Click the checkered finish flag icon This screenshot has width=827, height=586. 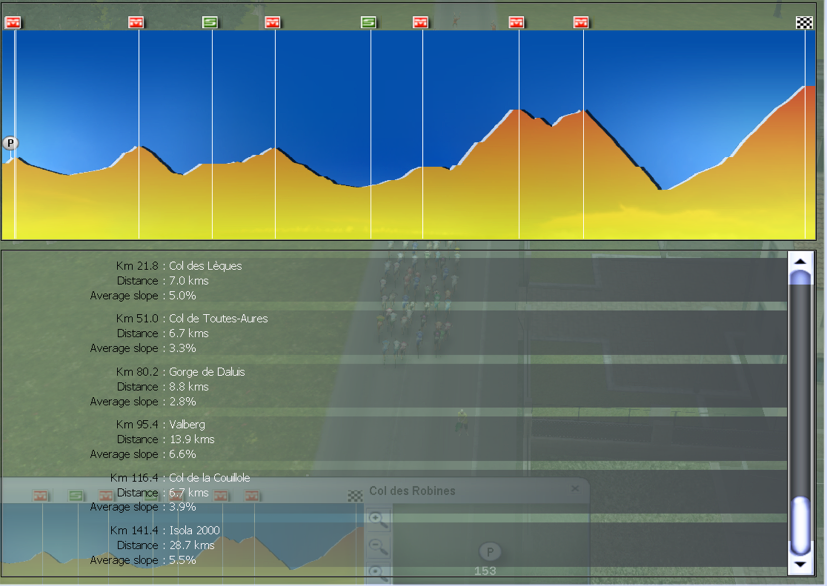(804, 22)
